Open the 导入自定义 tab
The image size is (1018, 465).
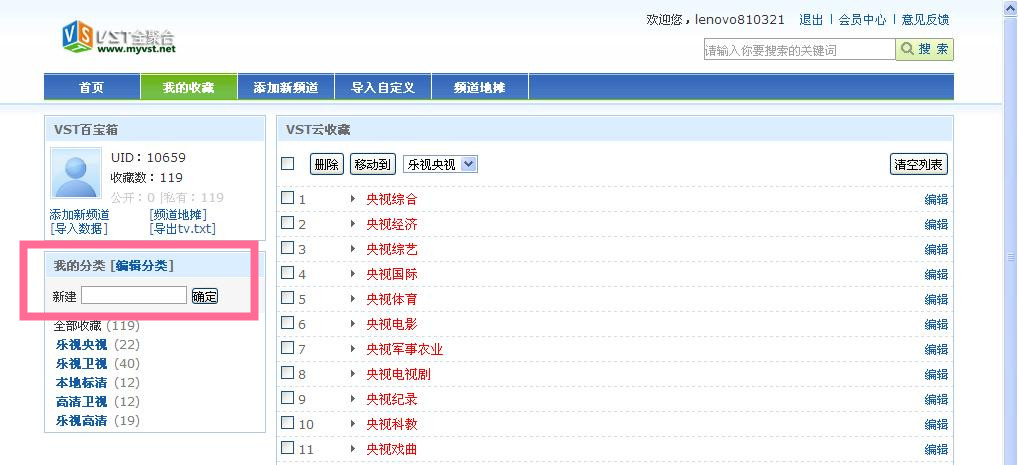click(383, 87)
